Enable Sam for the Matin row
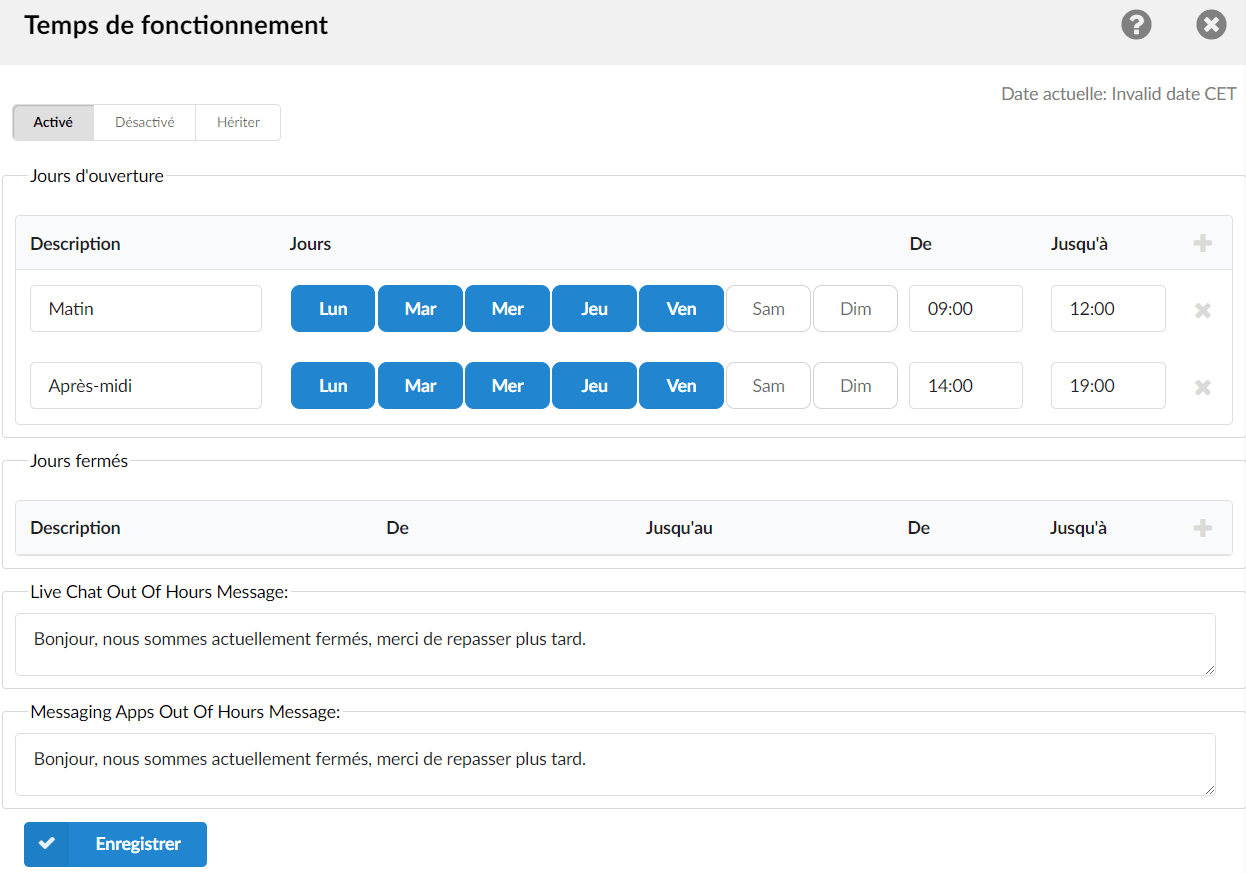 768,308
